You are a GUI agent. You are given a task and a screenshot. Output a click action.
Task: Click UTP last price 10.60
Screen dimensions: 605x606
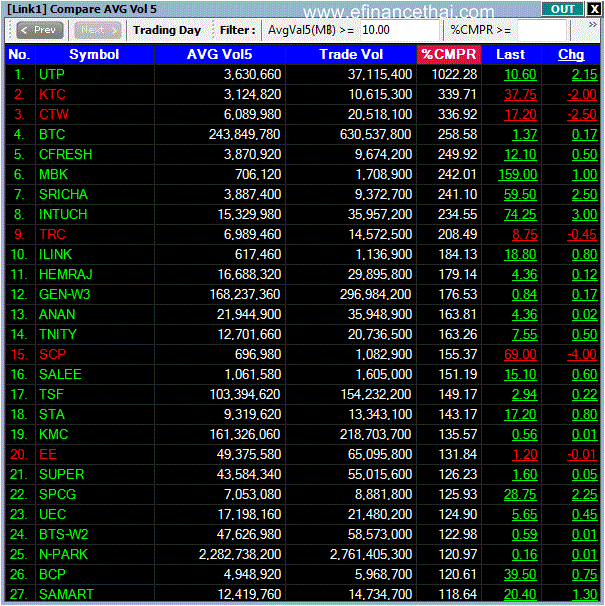click(x=520, y=74)
